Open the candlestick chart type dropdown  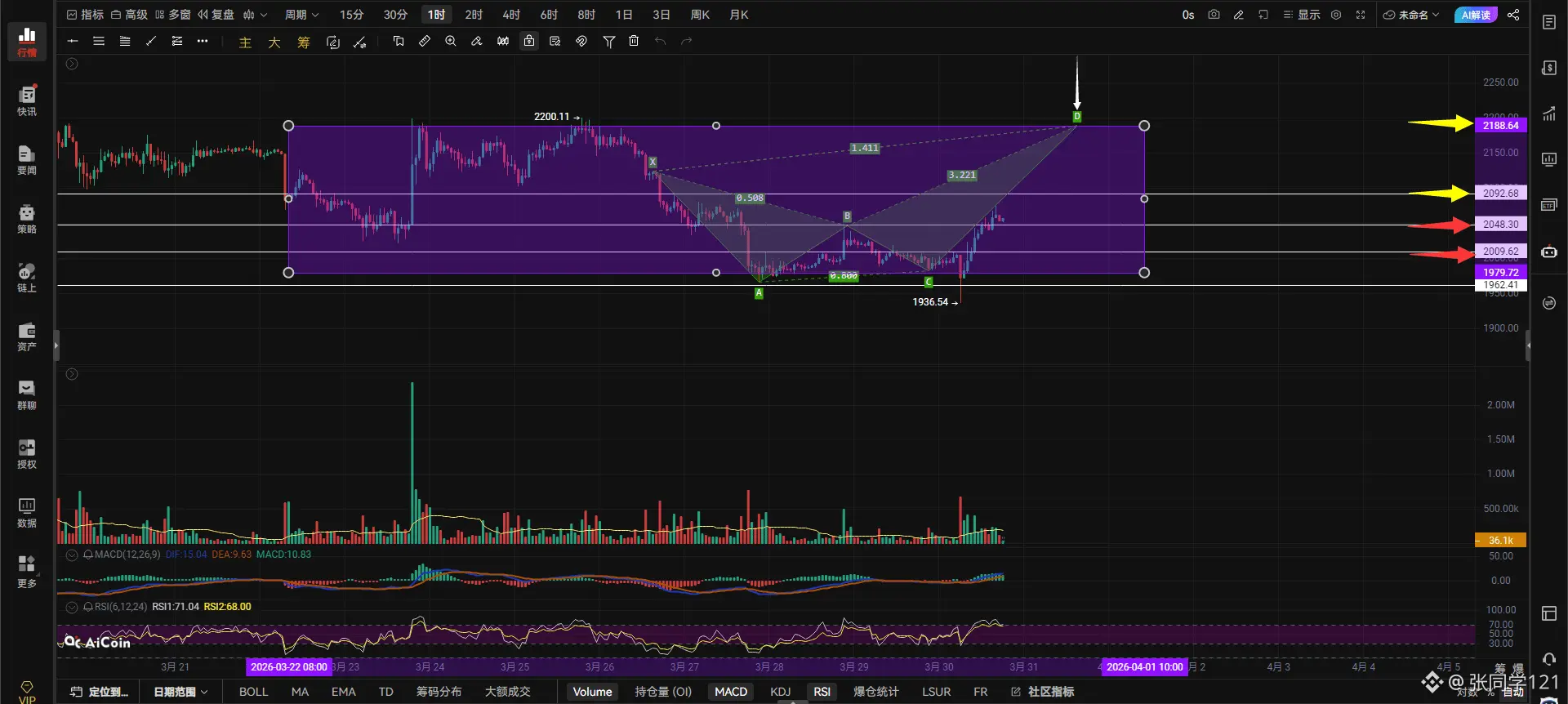[x=255, y=15]
